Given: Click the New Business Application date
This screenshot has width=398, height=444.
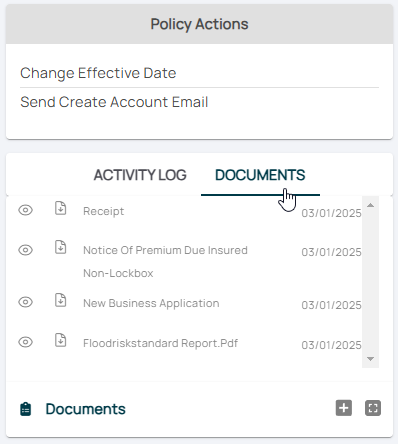Looking at the screenshot, I should pos(331,305).
